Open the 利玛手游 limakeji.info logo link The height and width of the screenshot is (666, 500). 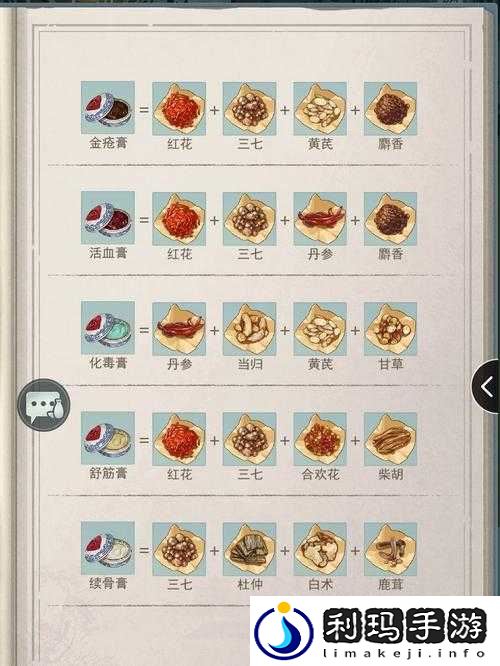[375, 631]
